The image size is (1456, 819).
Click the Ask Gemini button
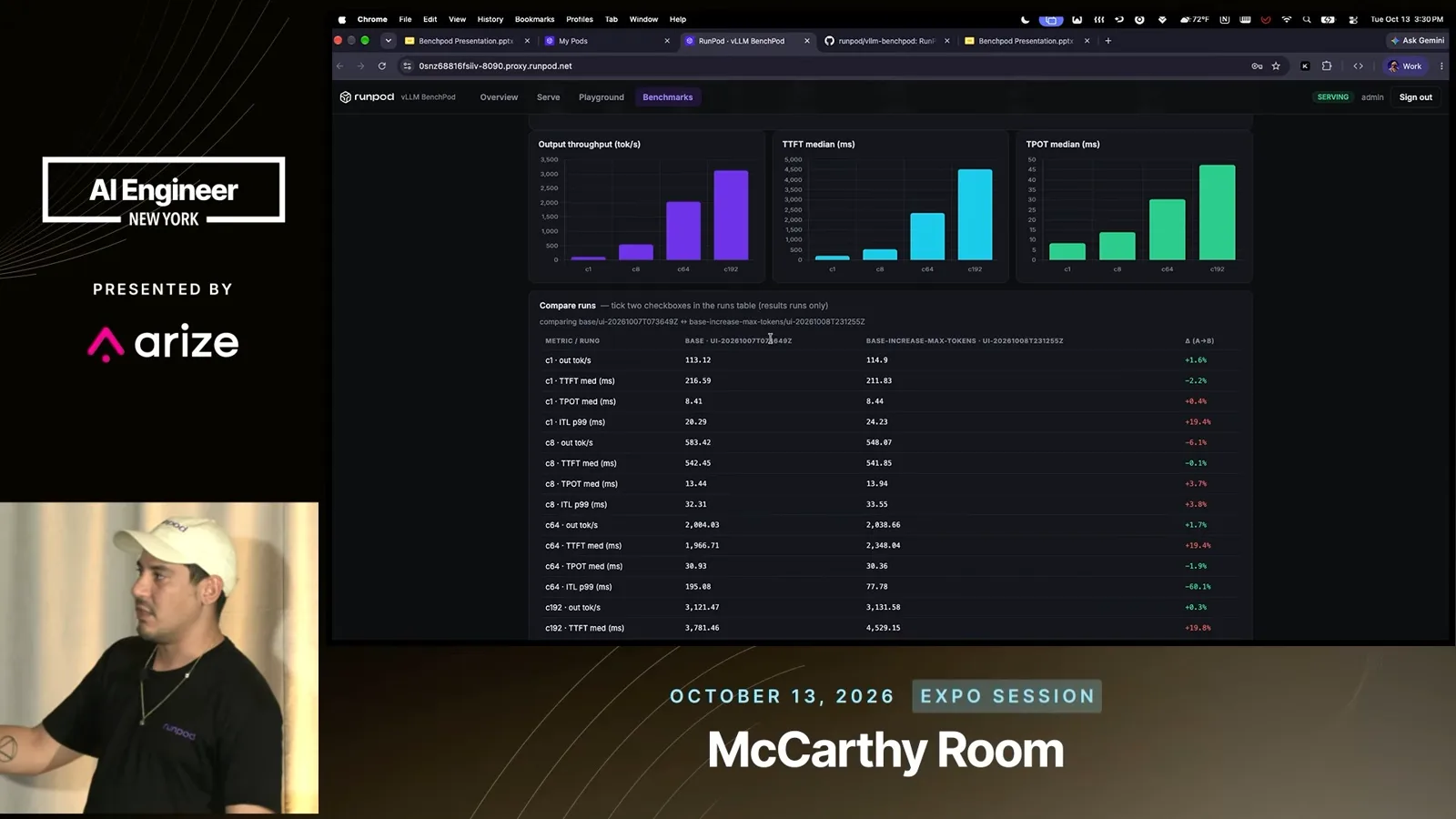coord(1417,41)
